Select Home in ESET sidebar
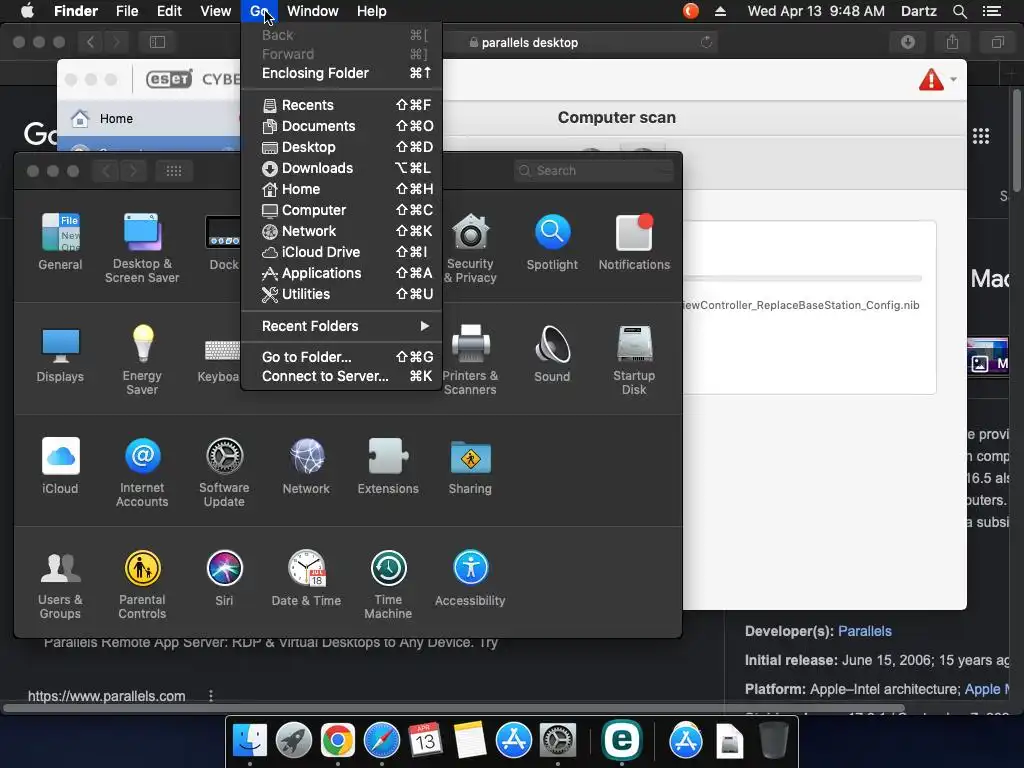This screenshot has width=1024, height=768. coord(150,119)
